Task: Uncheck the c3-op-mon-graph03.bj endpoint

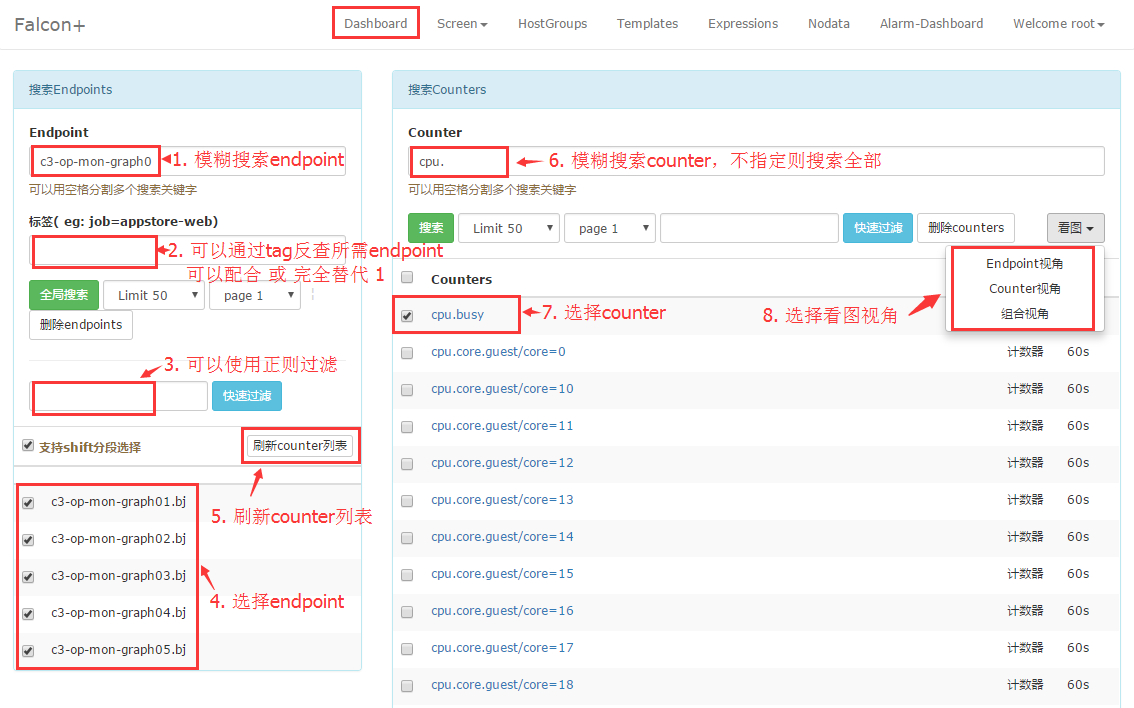Action: click(x=29, y=574)
